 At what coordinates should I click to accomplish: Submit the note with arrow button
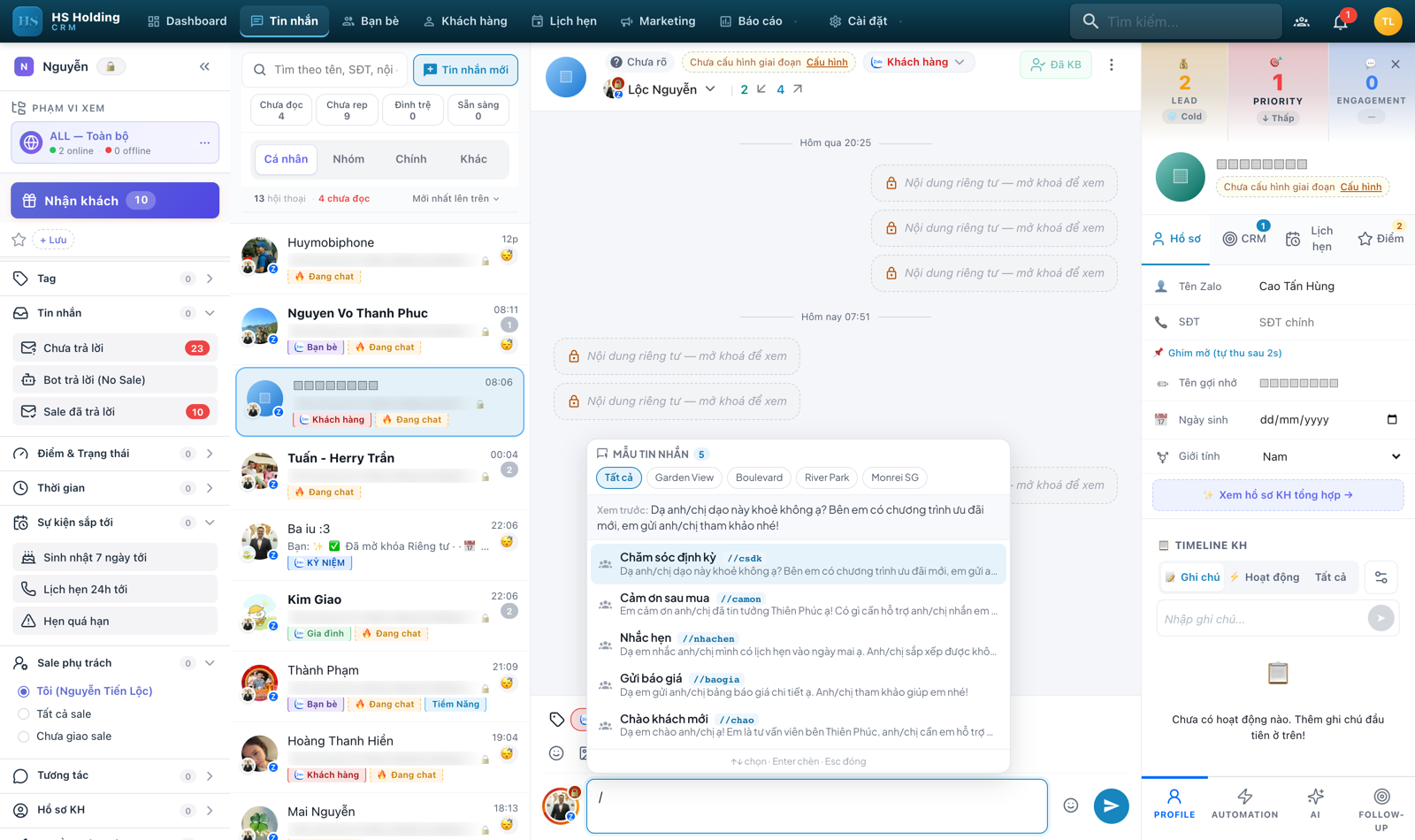(1381, 618)
